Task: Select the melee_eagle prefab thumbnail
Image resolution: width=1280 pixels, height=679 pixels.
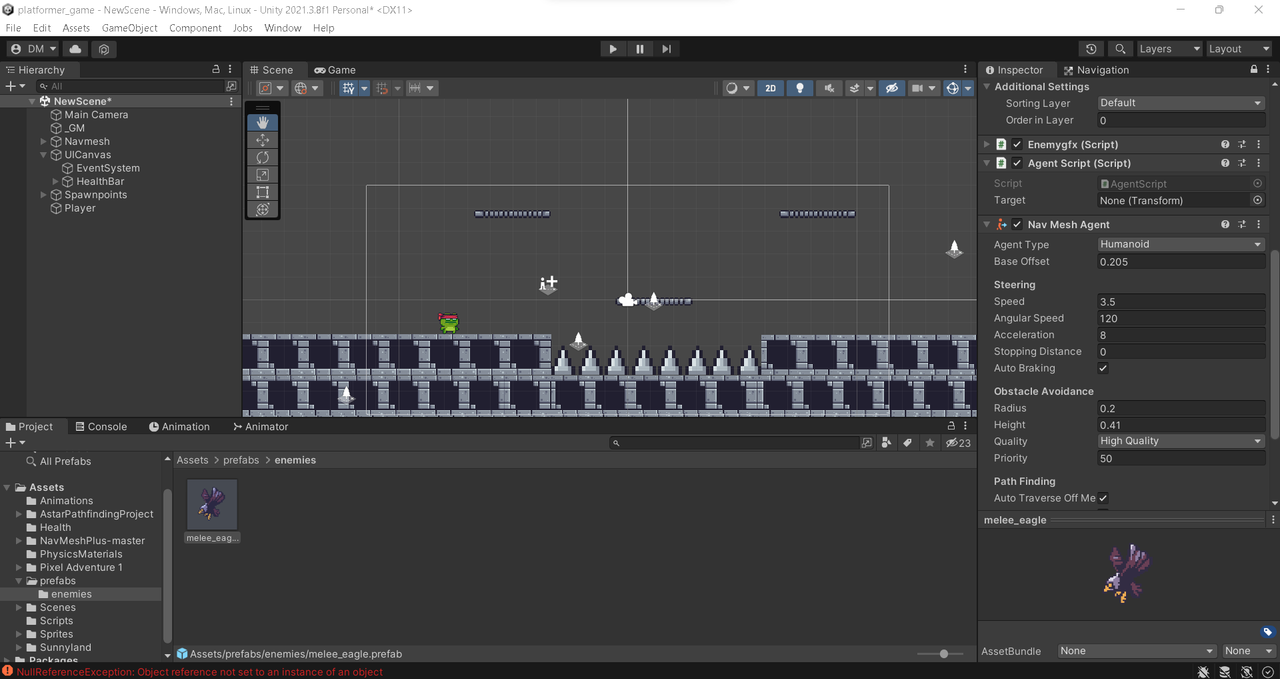Action: (212, 504)
